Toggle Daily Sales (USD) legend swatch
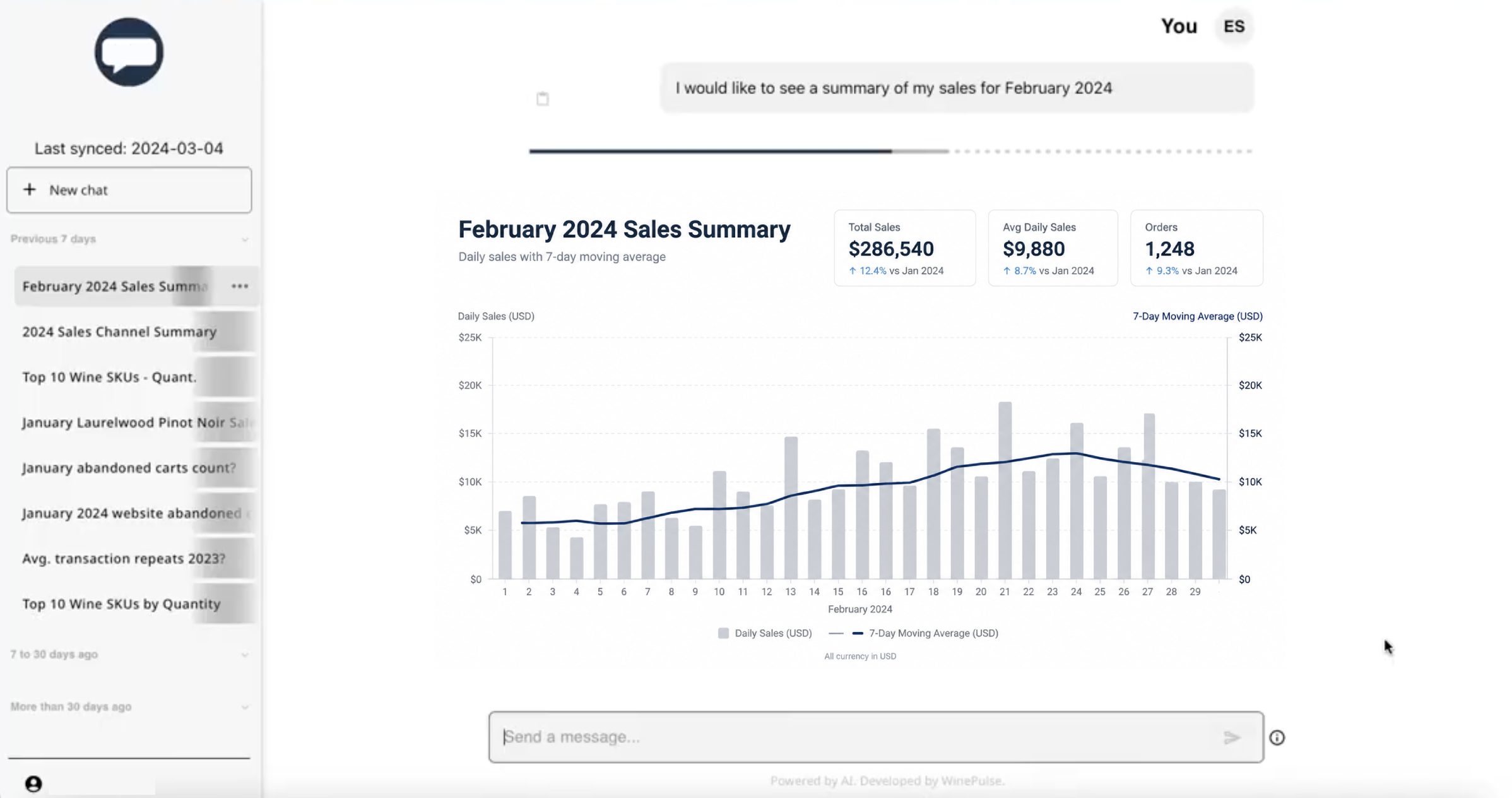1512x798 pixels. click(x=723, y=633)
